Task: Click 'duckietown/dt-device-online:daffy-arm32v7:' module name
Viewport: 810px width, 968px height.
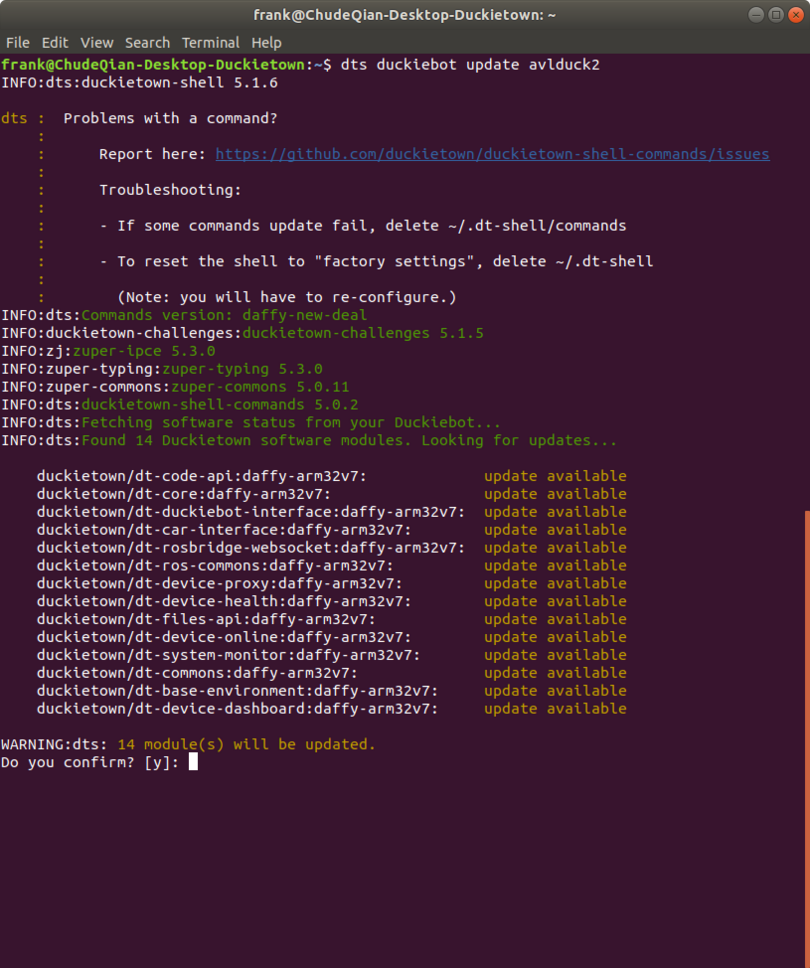Action: point(223,638)
